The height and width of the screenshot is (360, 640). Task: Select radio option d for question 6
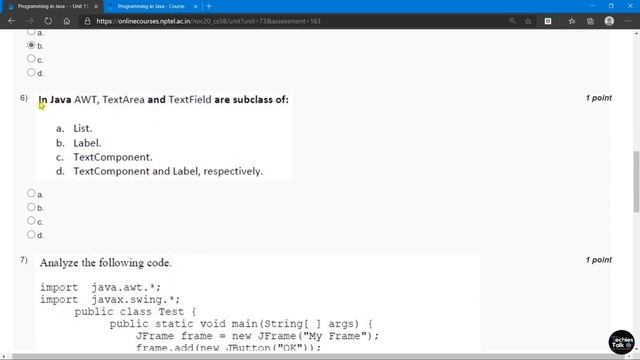(31, 234)
